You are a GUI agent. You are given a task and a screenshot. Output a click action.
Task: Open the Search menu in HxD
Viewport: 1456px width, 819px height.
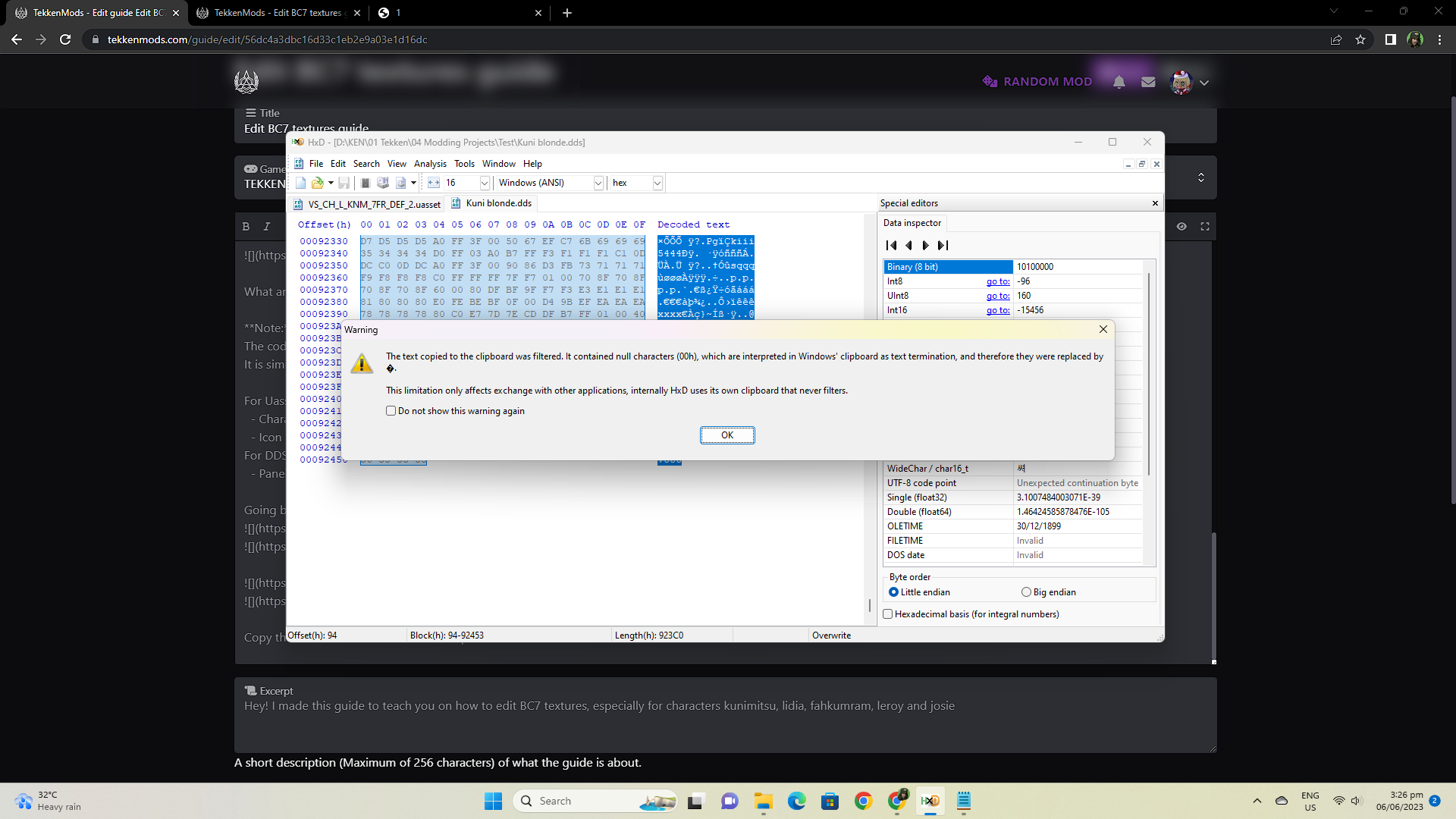click(x=366, y=164)
